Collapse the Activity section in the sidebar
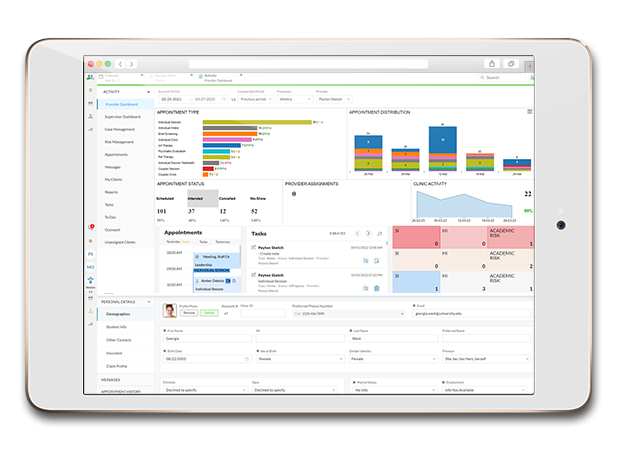Screen dimensions: 620x451 coord(150,91)
